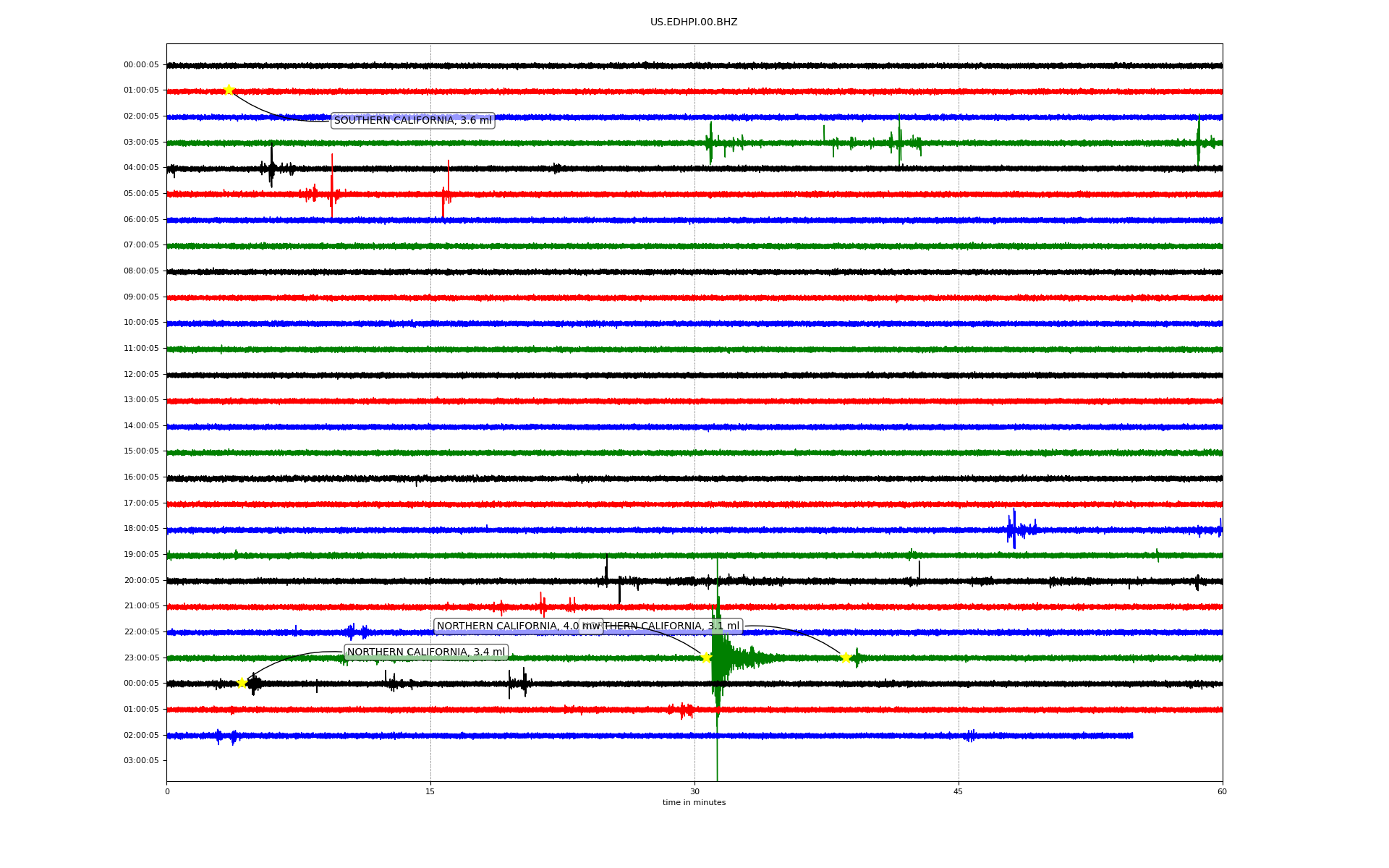Click the 'time in minutes' axis label
Viewport: 1389px width, 868px height.
(693, 802)
